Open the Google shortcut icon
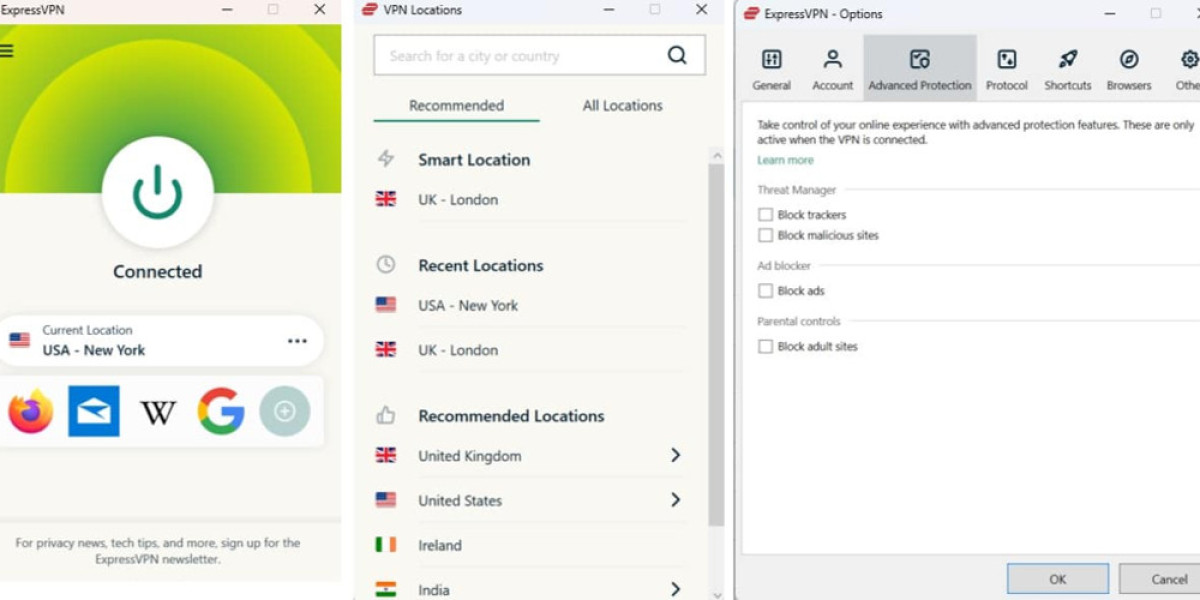 [x=221, y=411]
